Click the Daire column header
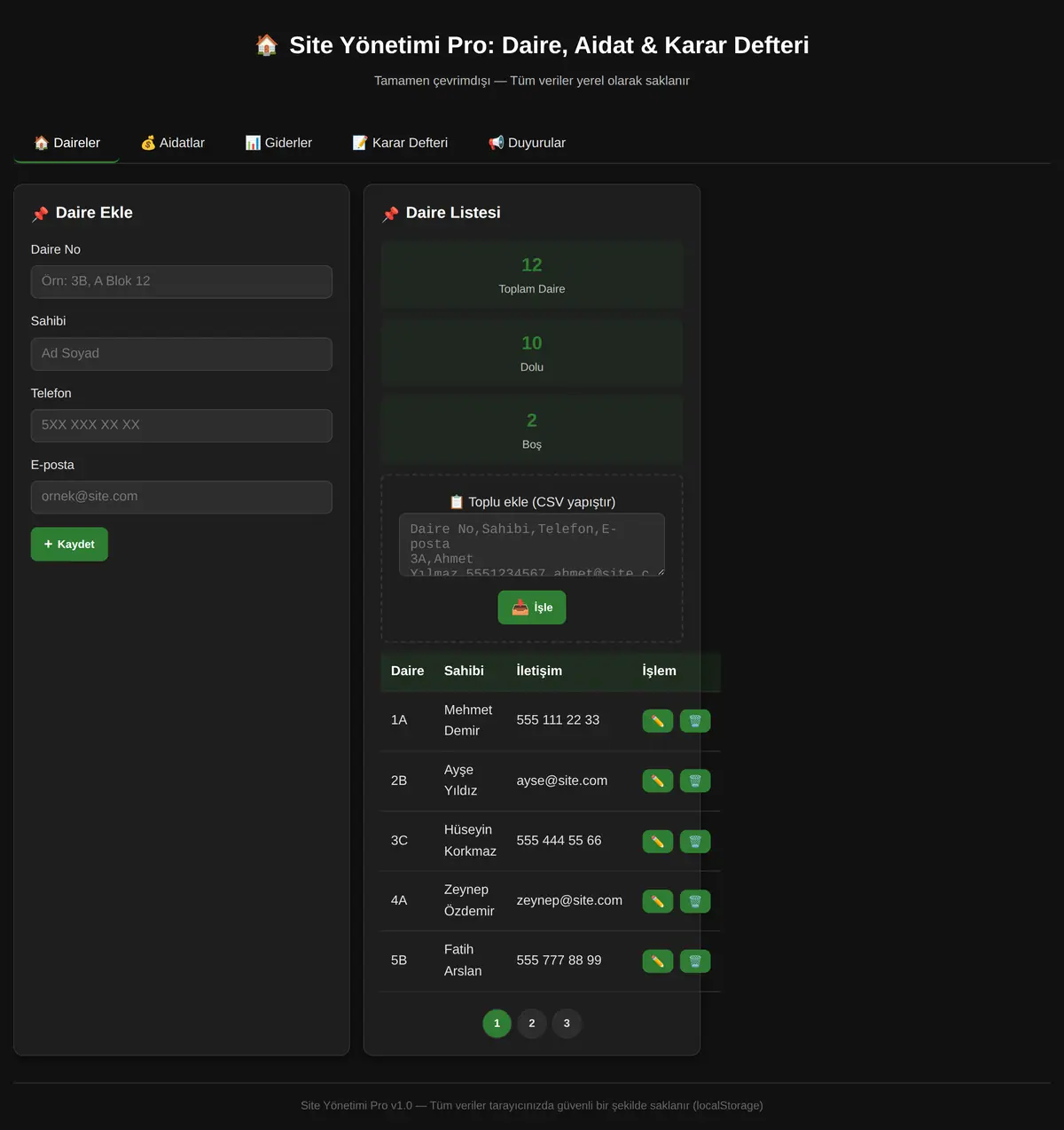1064x1130 pixels. click(408, 671)
